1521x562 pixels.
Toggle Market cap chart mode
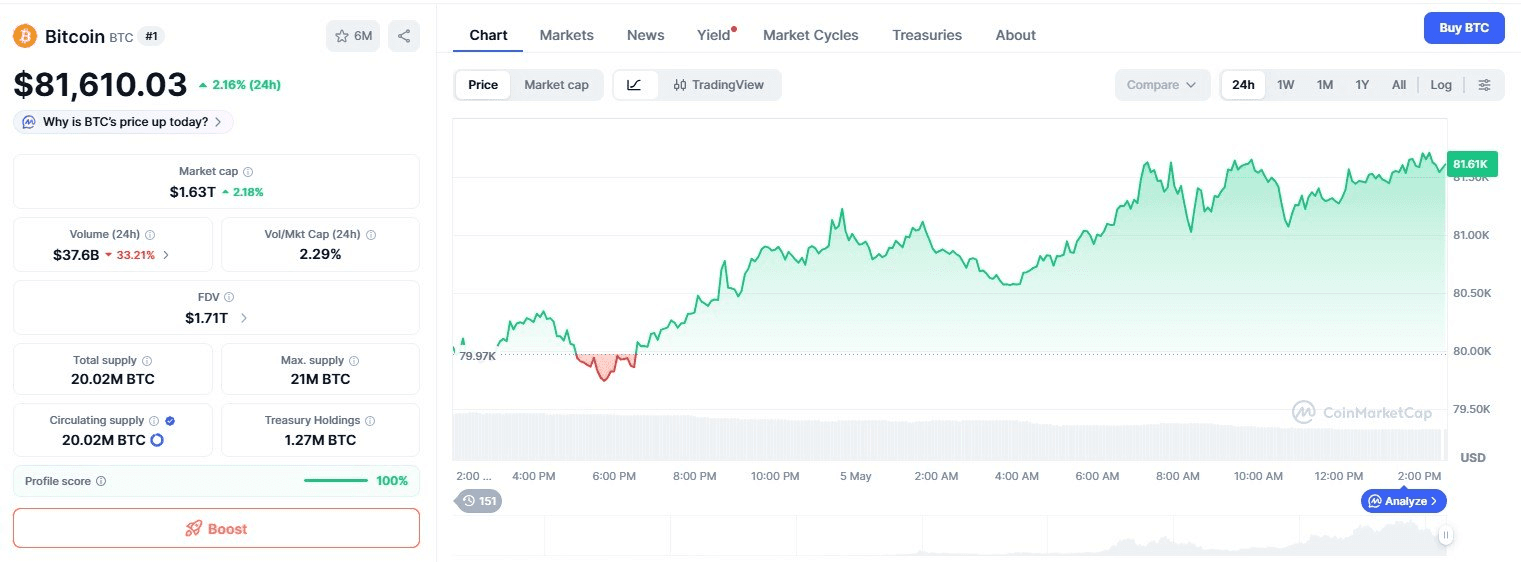click(x=557, y=85)
